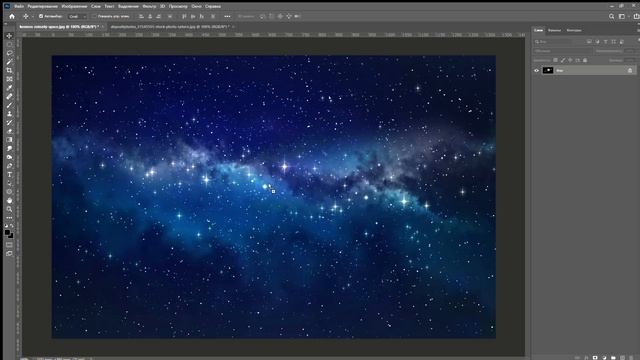The width and height of the screenshot is (640, 360).
Task: Open the Edit menu
Action: click(42, 7)
